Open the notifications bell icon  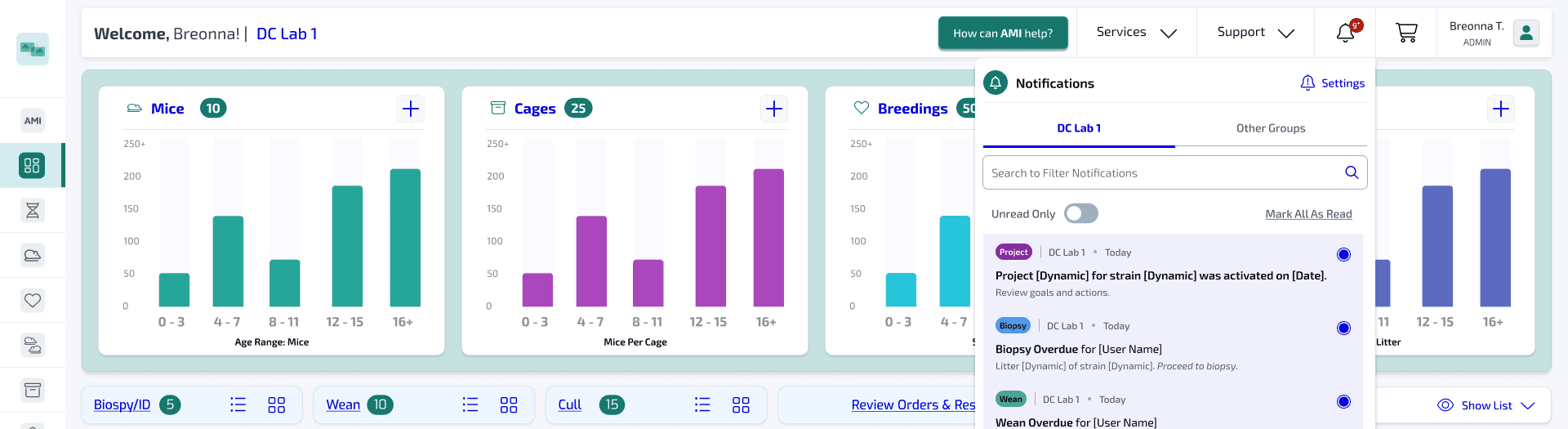1345,33
